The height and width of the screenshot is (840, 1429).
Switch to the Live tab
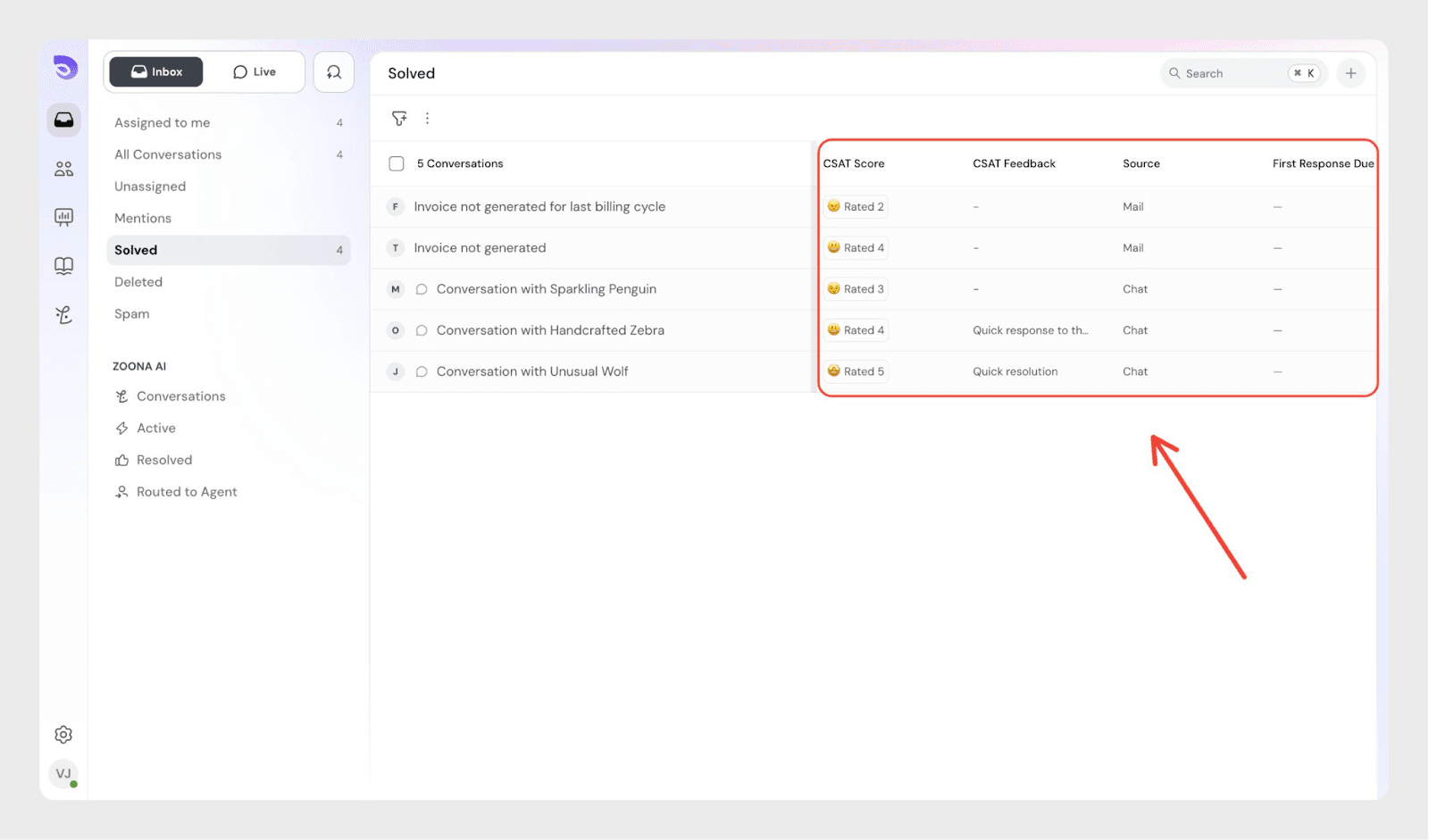(x=255, y=72)
